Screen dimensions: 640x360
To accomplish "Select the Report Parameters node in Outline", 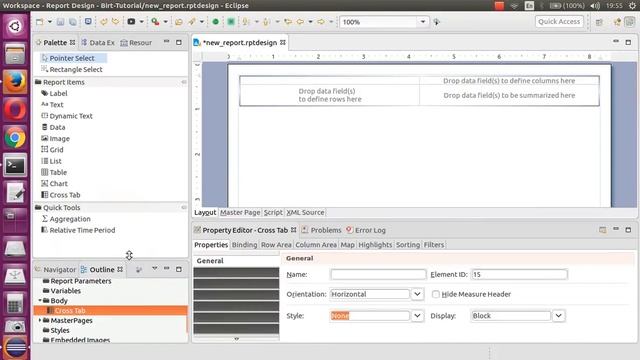I will click(77, 281).
